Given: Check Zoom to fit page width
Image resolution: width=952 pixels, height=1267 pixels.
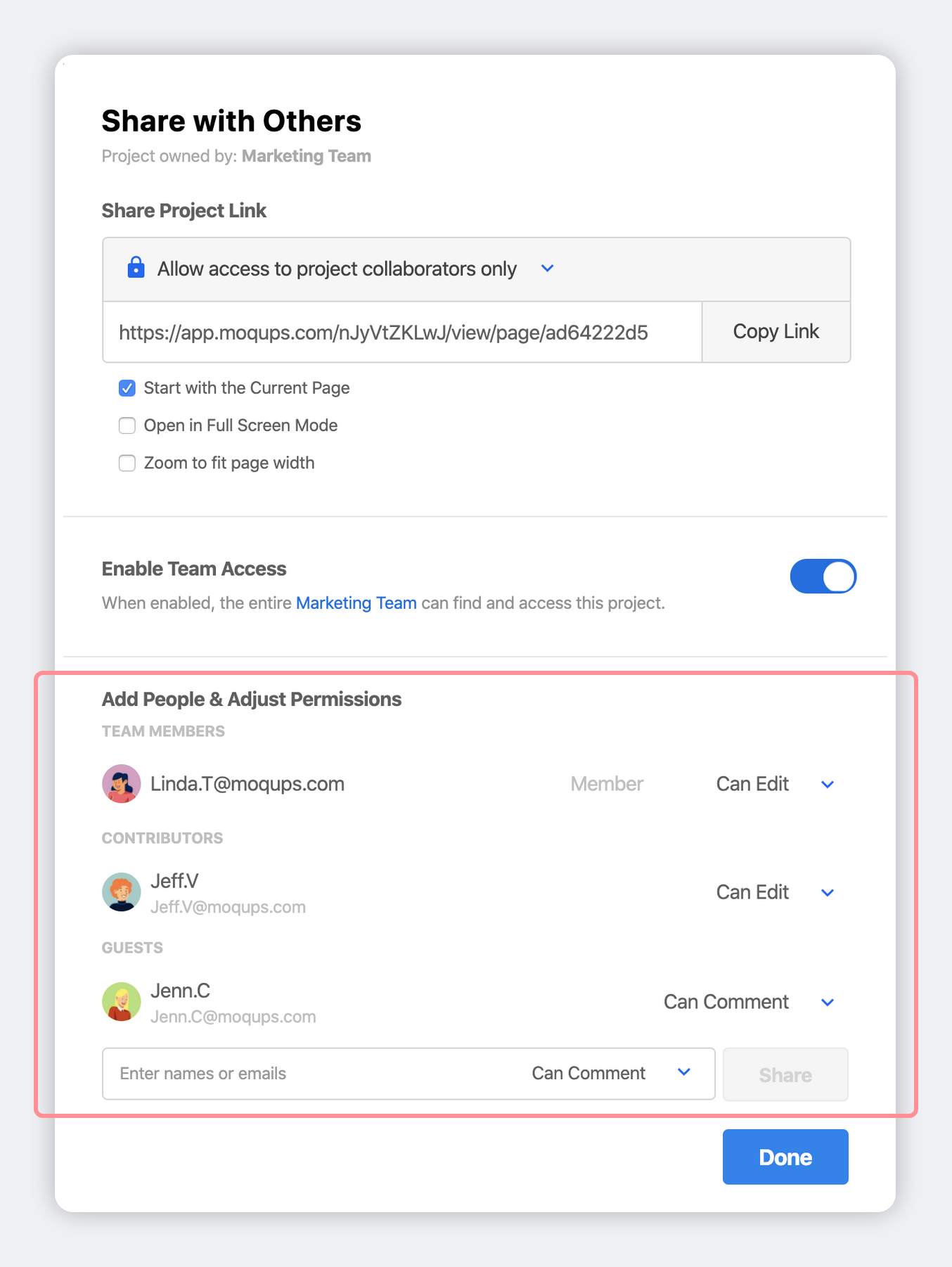Looking at the screenshot, I should pyautogui.click(x=127, y=463).
